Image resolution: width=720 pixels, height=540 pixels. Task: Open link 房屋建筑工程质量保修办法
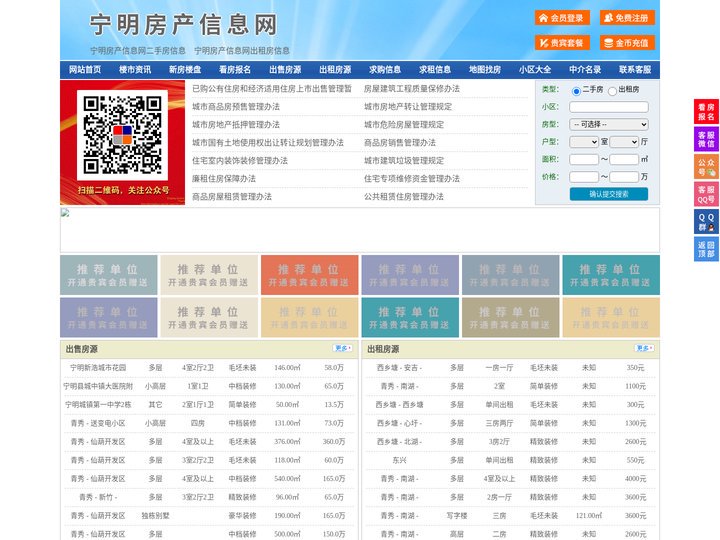click(x=412, y=89)
